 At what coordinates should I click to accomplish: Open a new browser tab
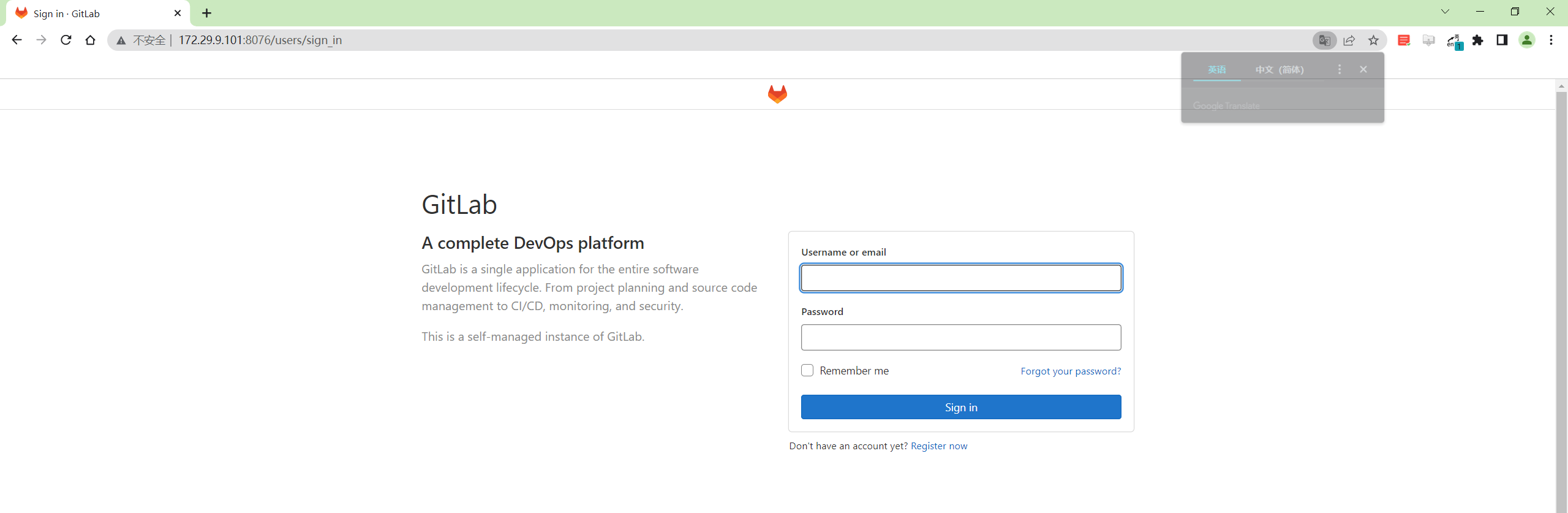coord(207,13)
